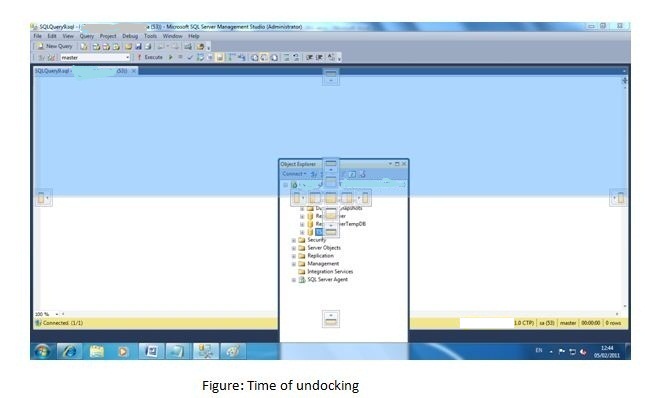Screen dimensions: 645x398
Task: Click the master entry in status bar
Action: click(568, 323)
